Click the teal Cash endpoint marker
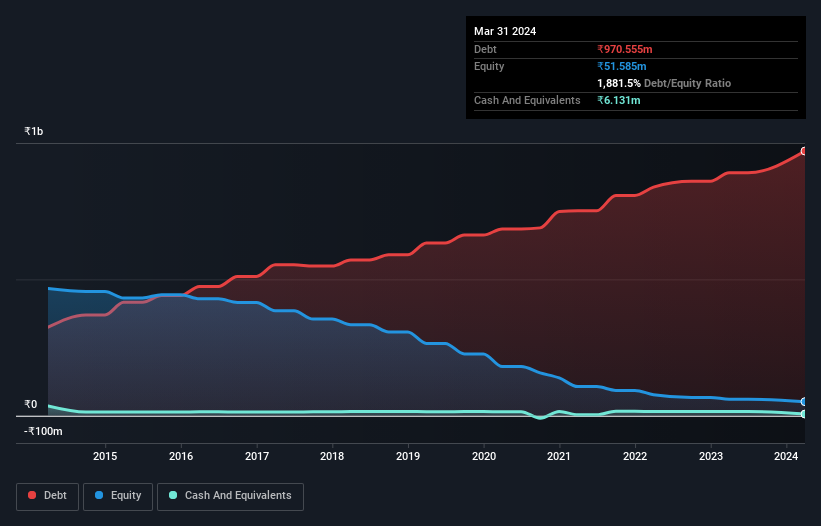Viewport: 821px width, 526px height. click(x=804, y=414)
